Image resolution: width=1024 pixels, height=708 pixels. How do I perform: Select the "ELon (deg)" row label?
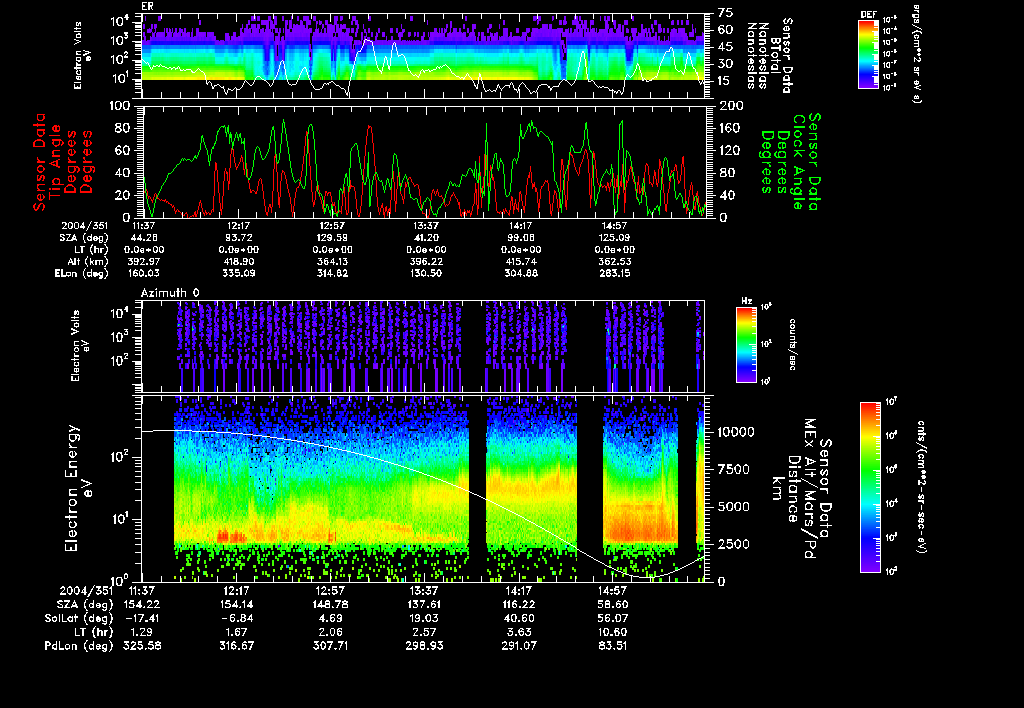(x=81, y=274)
